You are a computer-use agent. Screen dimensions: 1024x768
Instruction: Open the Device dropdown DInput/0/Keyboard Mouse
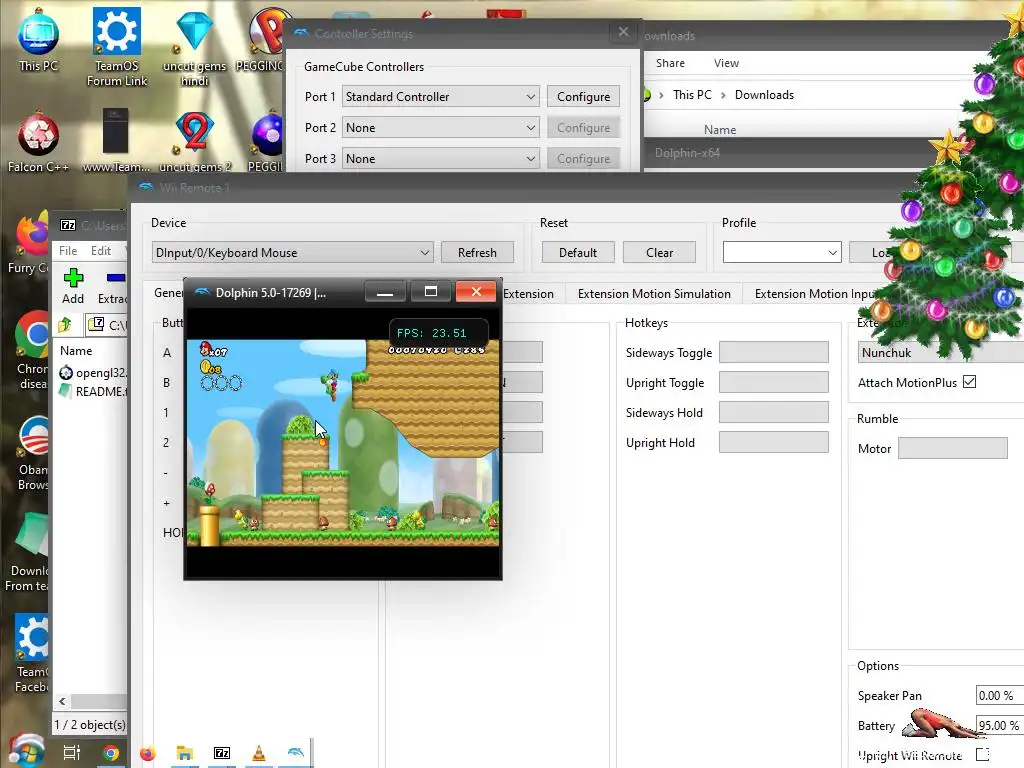pyautogui.click(x=293, y=253)
